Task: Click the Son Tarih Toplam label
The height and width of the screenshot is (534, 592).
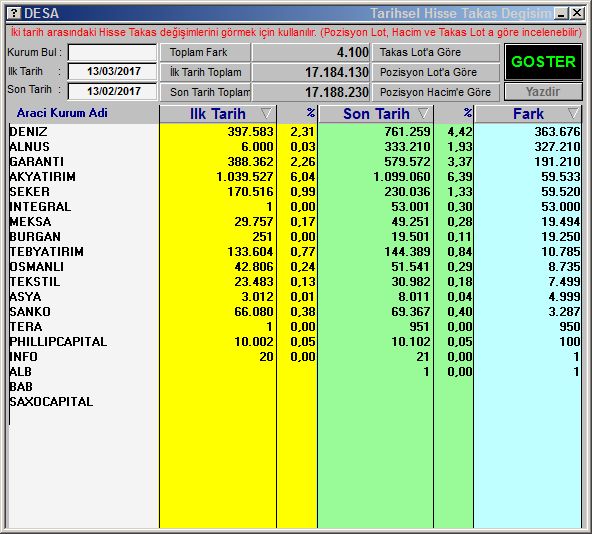Action: (205, 92)
